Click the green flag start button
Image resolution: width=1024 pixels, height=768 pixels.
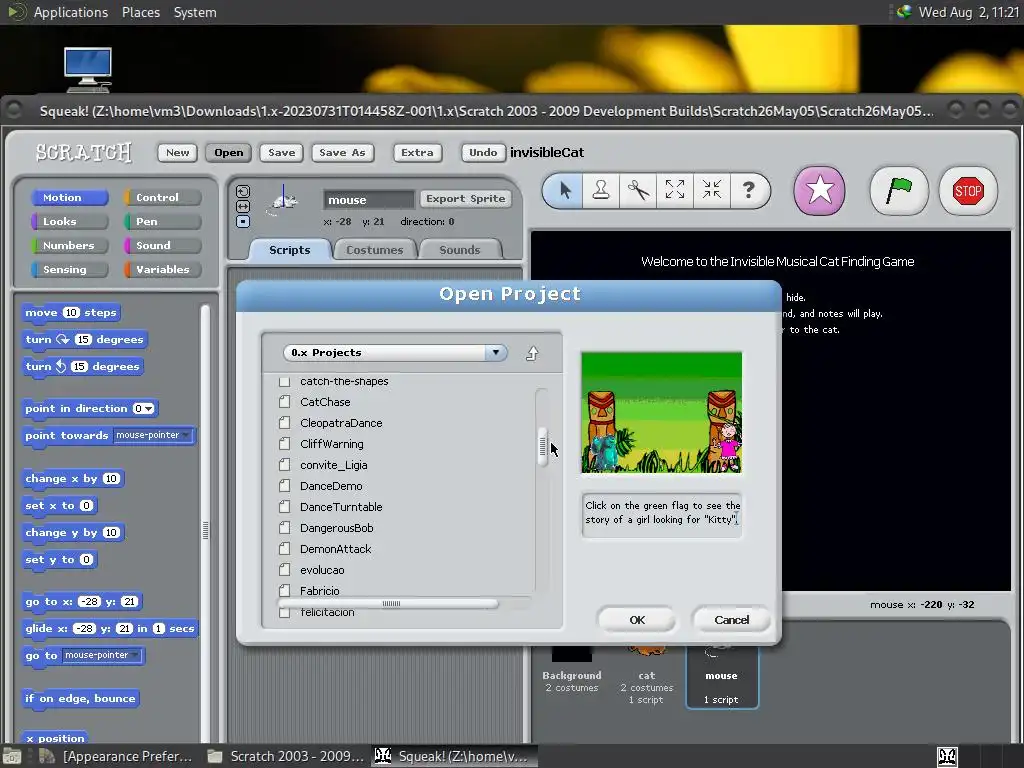click(899, 191)
